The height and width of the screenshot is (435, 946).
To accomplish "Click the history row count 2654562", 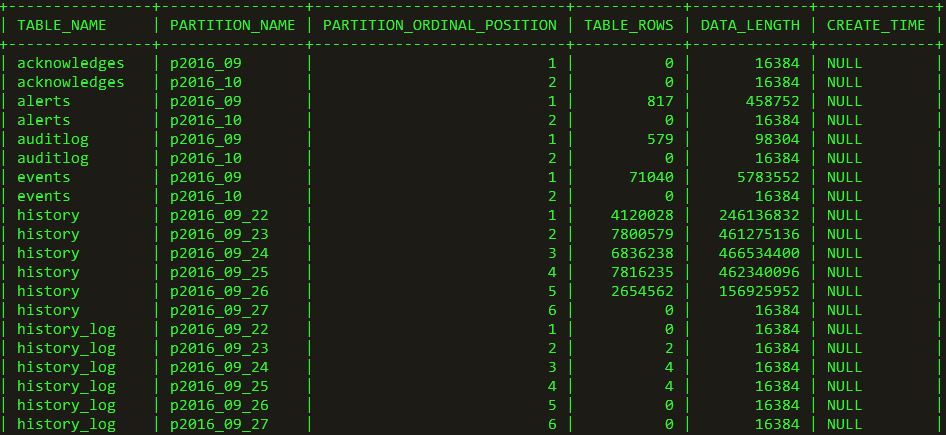I will click(643, 291).
